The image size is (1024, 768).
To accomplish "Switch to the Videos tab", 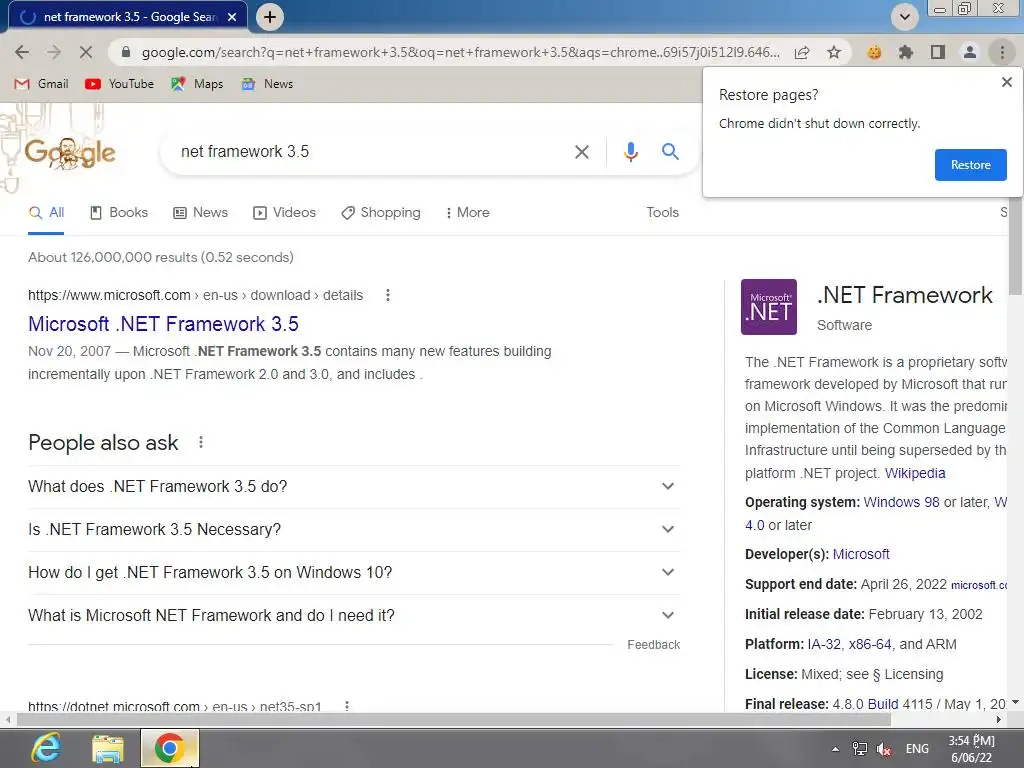I will pos(284,213).
